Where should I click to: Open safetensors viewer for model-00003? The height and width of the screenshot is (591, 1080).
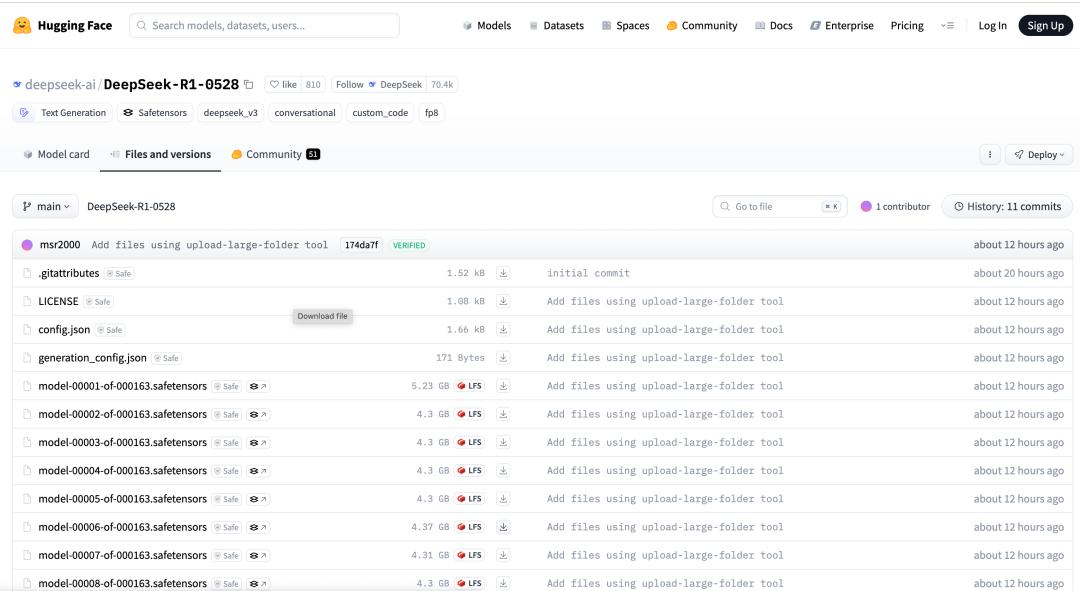click(258, 443)
